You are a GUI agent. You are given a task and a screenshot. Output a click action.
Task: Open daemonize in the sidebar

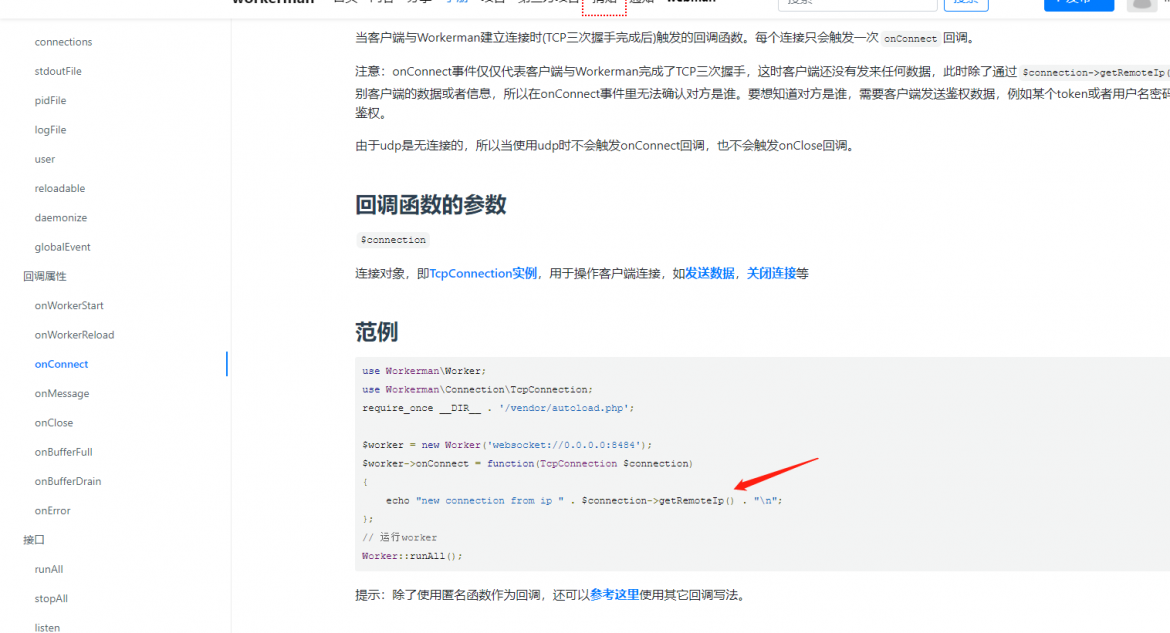(60, 217)
